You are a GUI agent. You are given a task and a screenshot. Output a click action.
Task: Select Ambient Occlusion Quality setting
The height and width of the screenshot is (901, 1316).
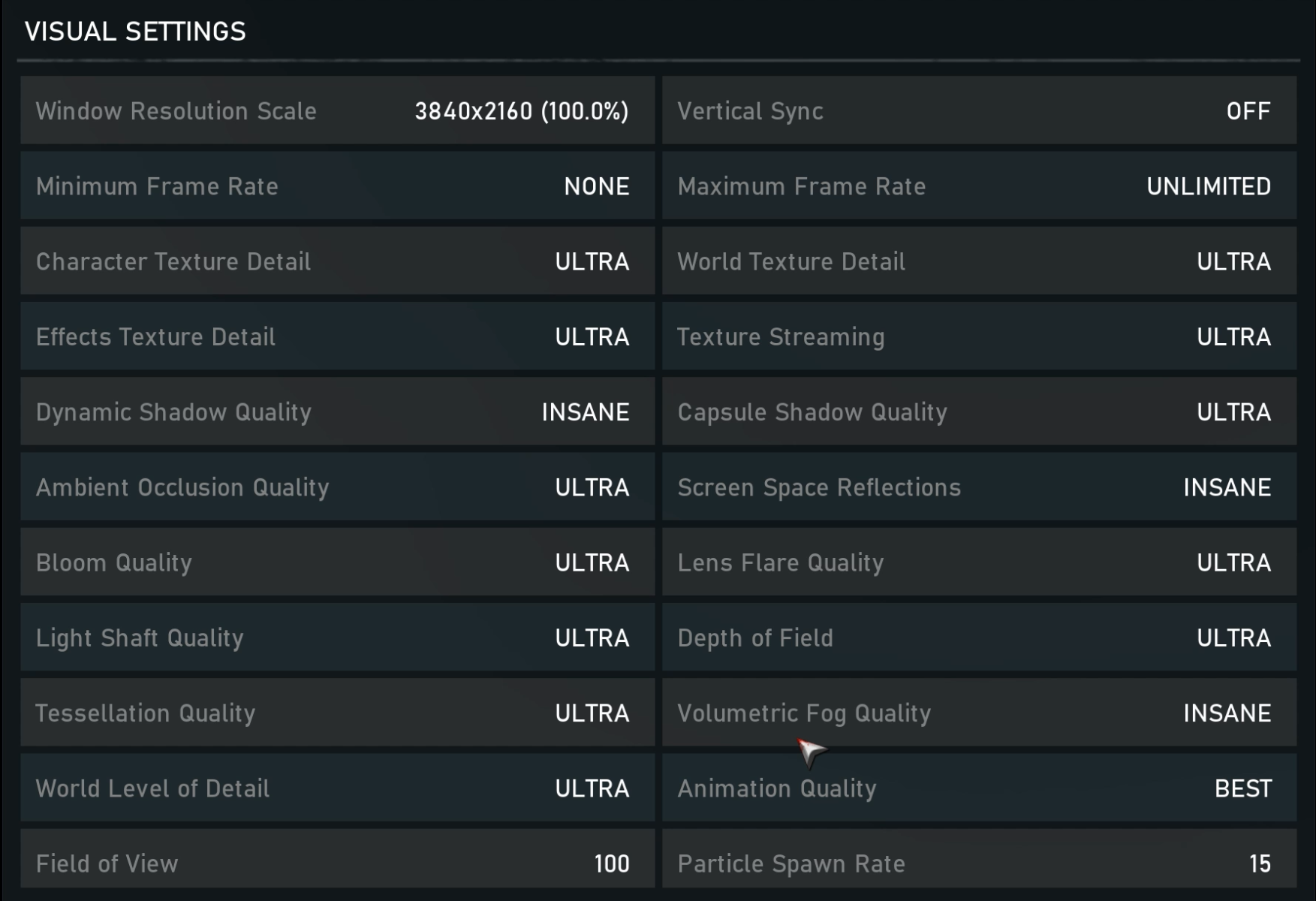click(x=337, y=487)
